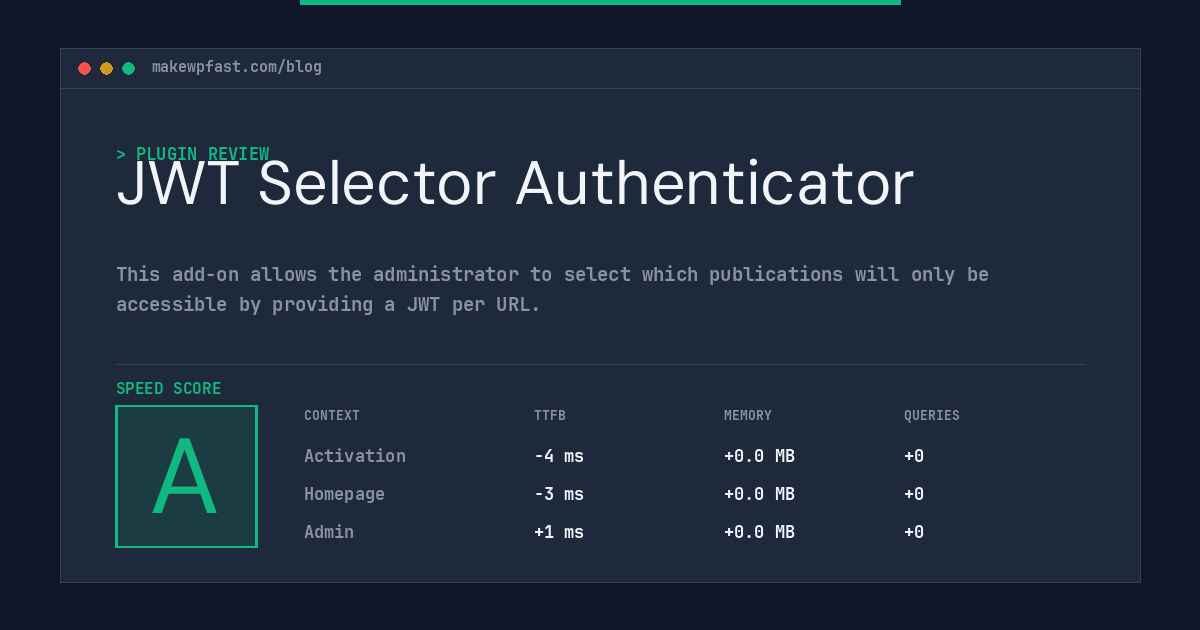Screen dimensions: 1200x630
Task: Click the makewpfast.com/blog address text
Action: [237, 67]
